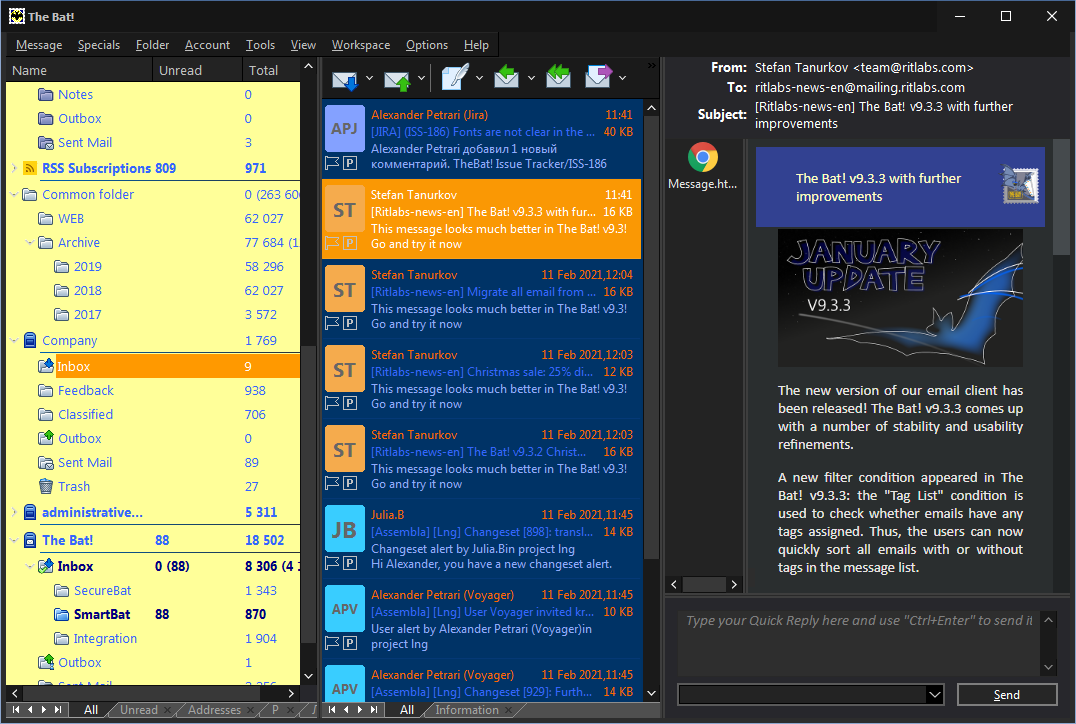Expand the administrative... account node
The image size is (1076, 724).
click(14, 513)
